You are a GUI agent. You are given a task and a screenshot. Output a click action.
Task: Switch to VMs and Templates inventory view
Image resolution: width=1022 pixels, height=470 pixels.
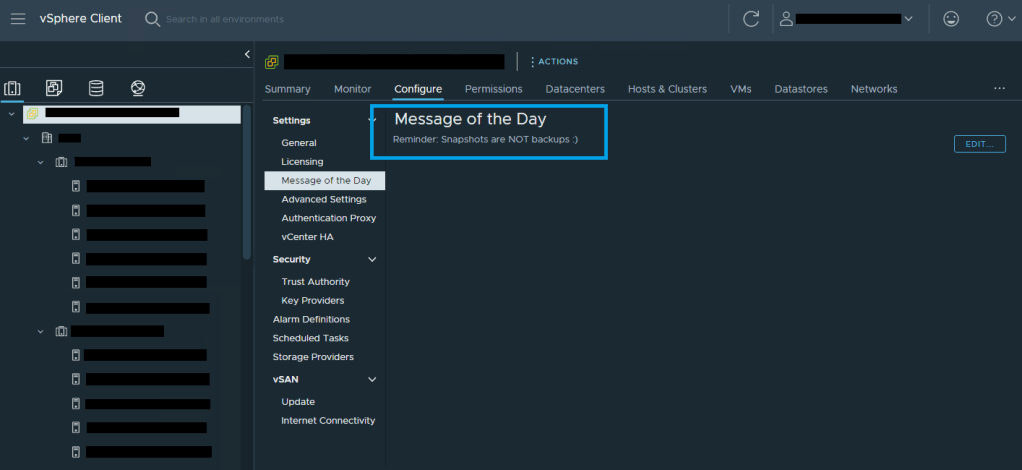pos(54,89)
